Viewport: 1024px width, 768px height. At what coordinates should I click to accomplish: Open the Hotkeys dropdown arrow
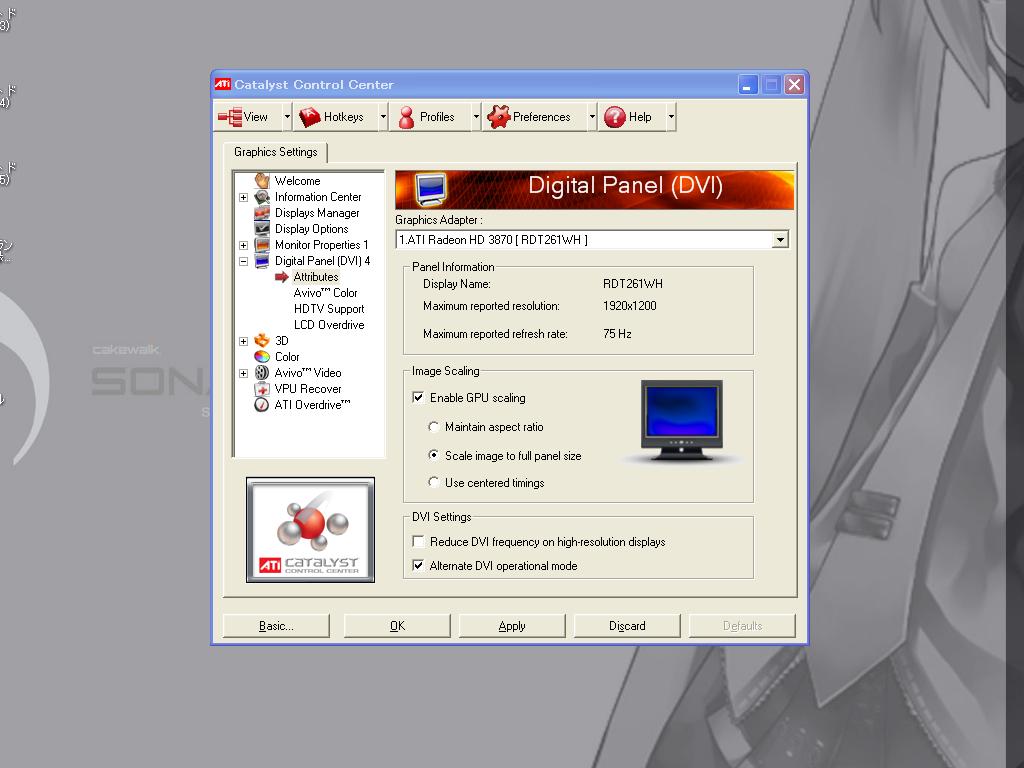point(383,118)
